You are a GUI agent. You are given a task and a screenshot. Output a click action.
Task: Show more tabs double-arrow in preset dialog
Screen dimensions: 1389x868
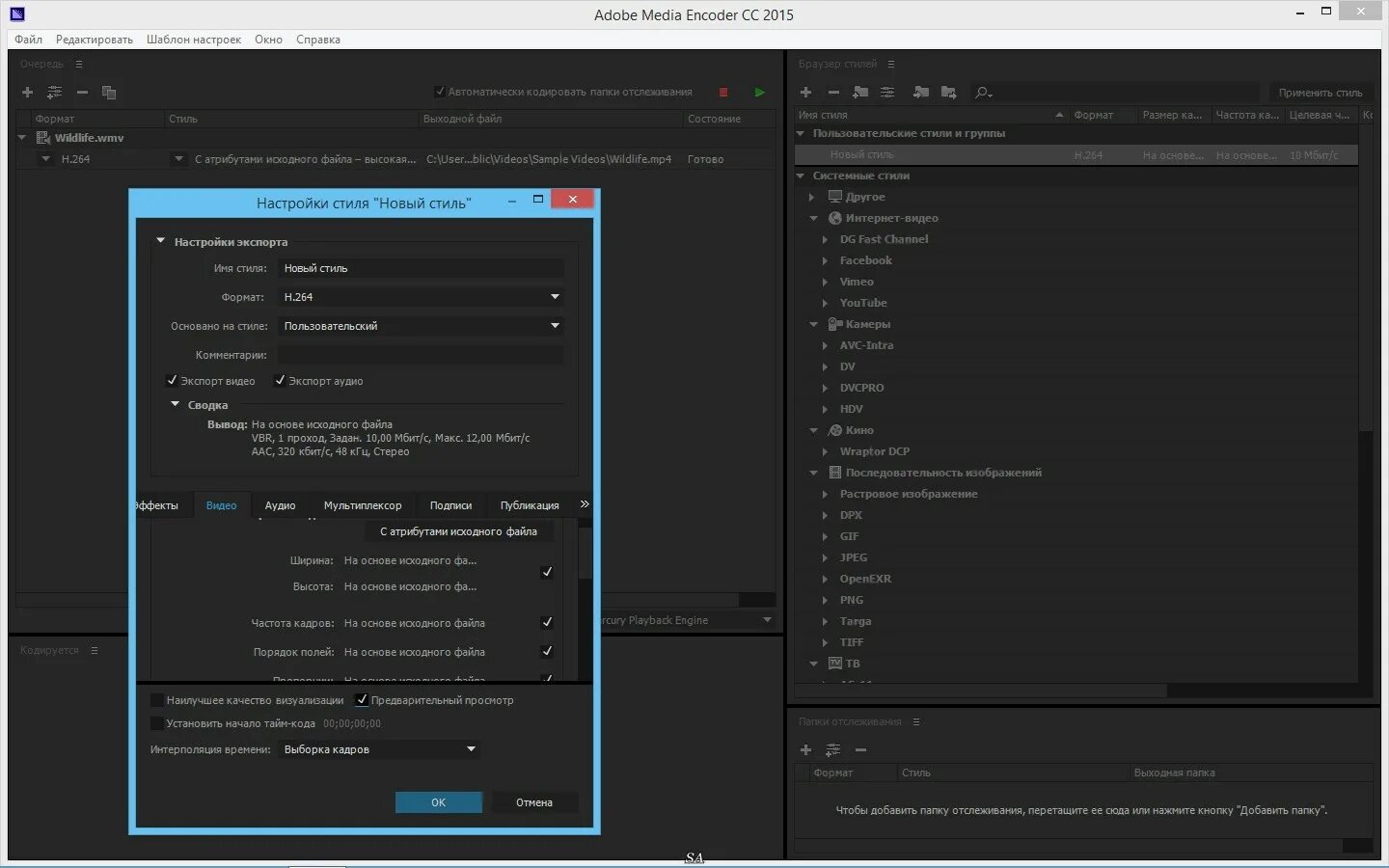click(585, 504)
